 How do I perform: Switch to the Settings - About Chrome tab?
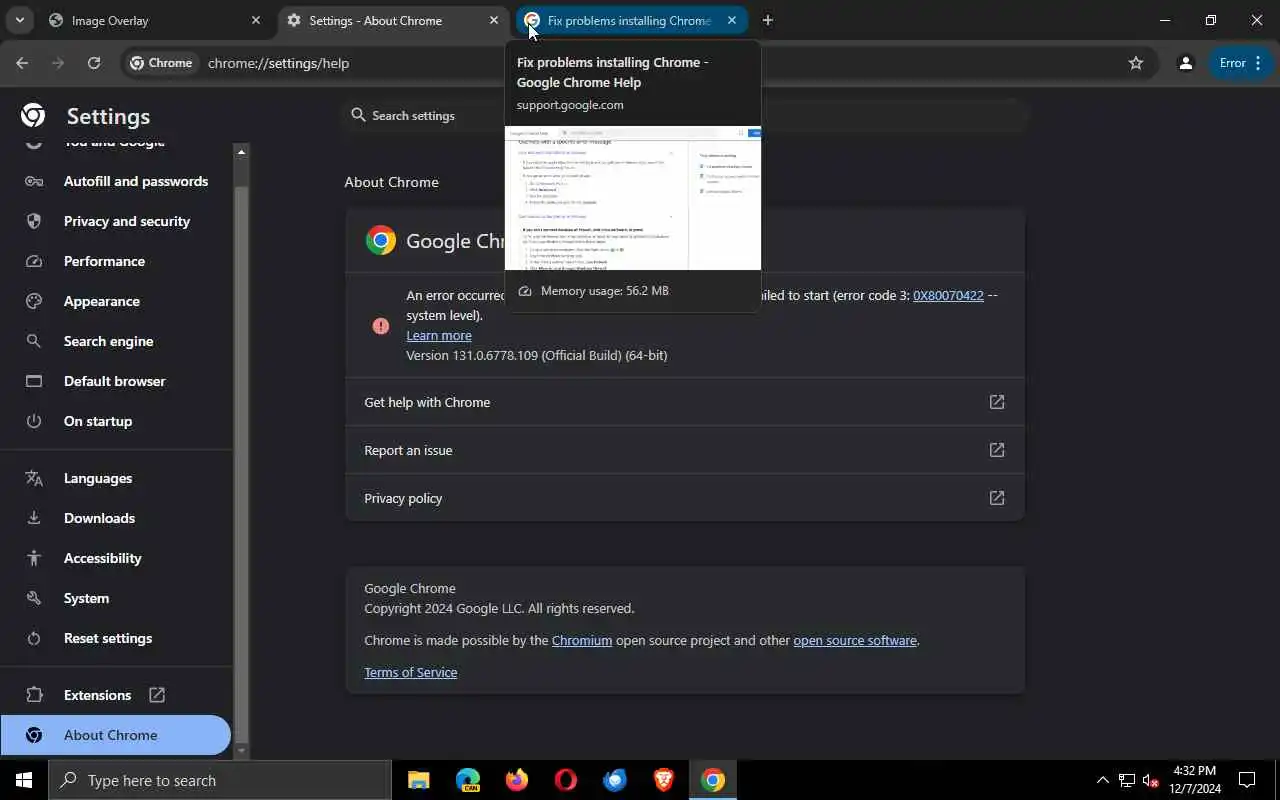pyautogui.click(x=393, y=20)
